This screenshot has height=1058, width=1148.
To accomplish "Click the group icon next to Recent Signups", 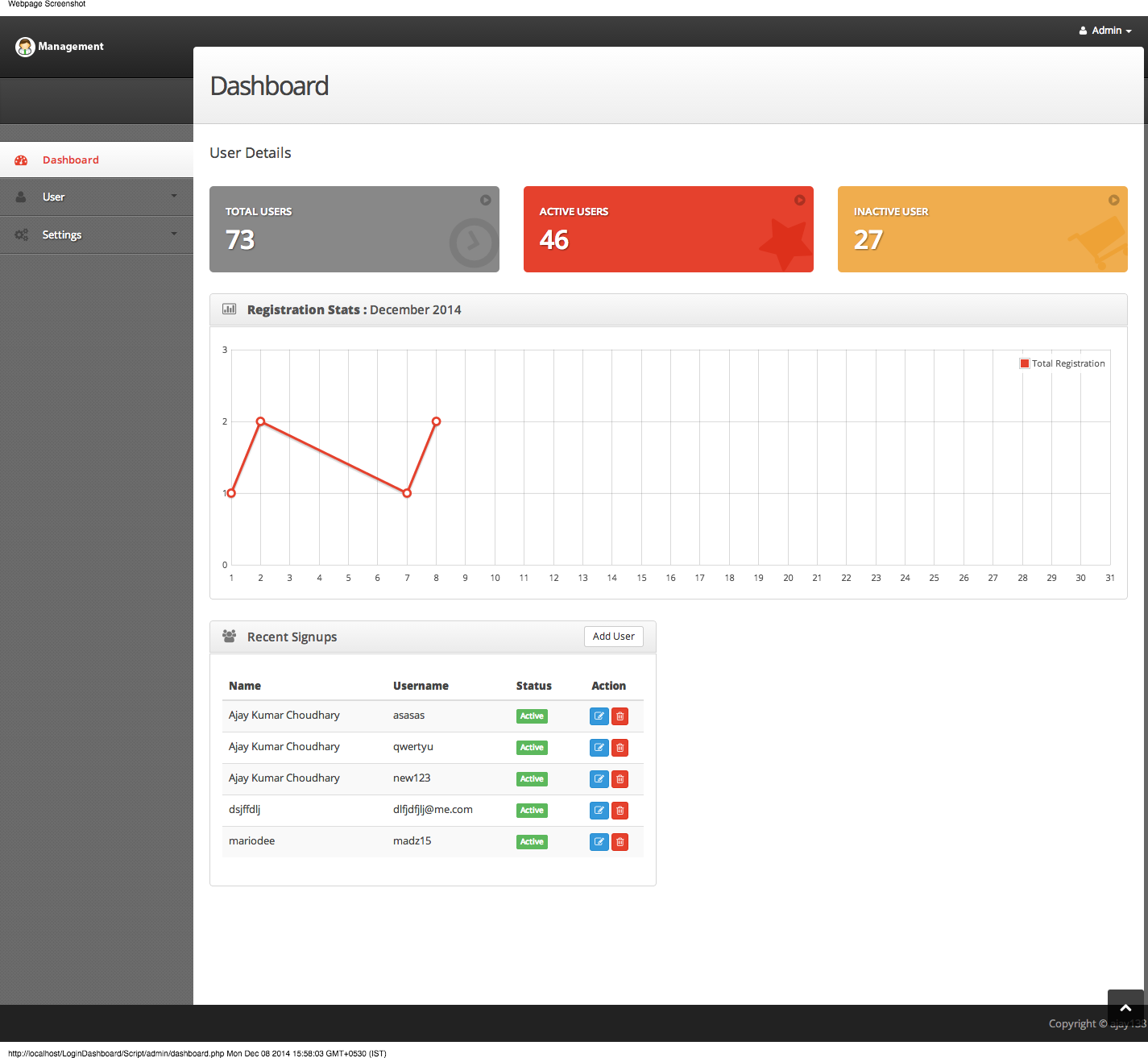I will pyautogui.click(x=229, y=635).
